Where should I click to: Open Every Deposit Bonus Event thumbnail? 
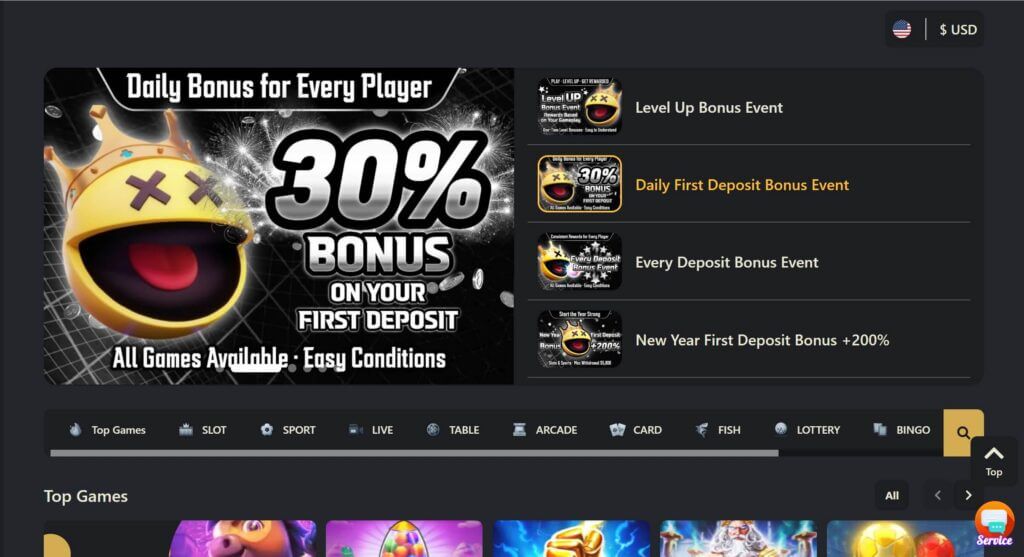579,262
